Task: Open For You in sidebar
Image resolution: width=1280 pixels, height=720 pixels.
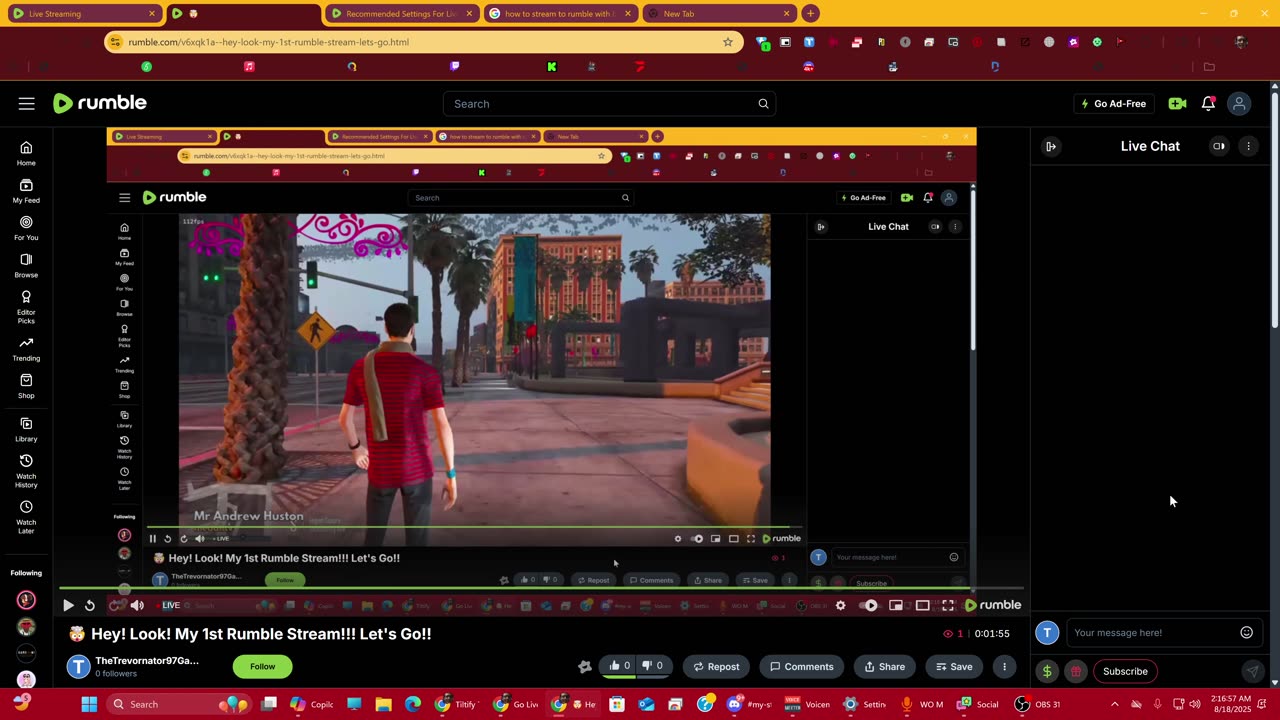Action: point(26,228)
